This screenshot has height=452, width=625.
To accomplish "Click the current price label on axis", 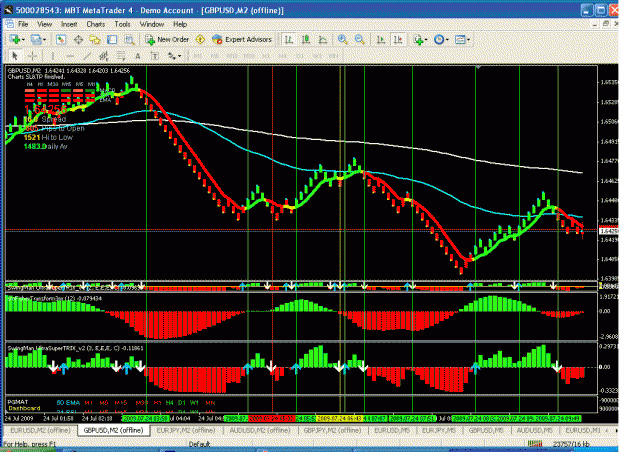I will 608,231.
